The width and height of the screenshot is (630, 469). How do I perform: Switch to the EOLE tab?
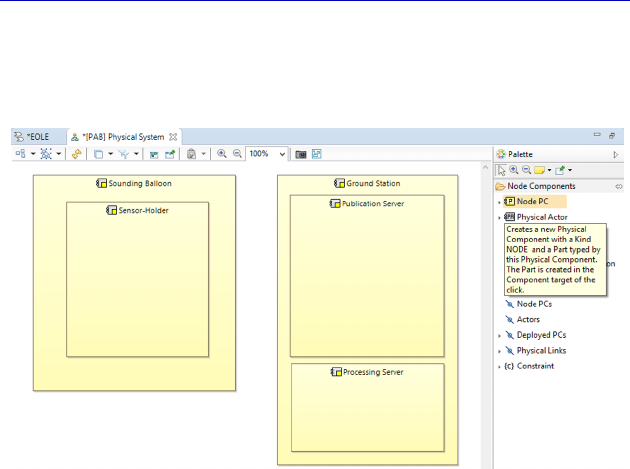[x=36, y=136]
